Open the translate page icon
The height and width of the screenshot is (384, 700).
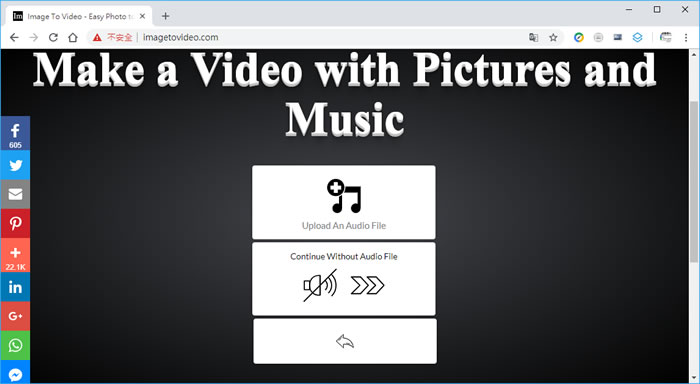point(533,38)
